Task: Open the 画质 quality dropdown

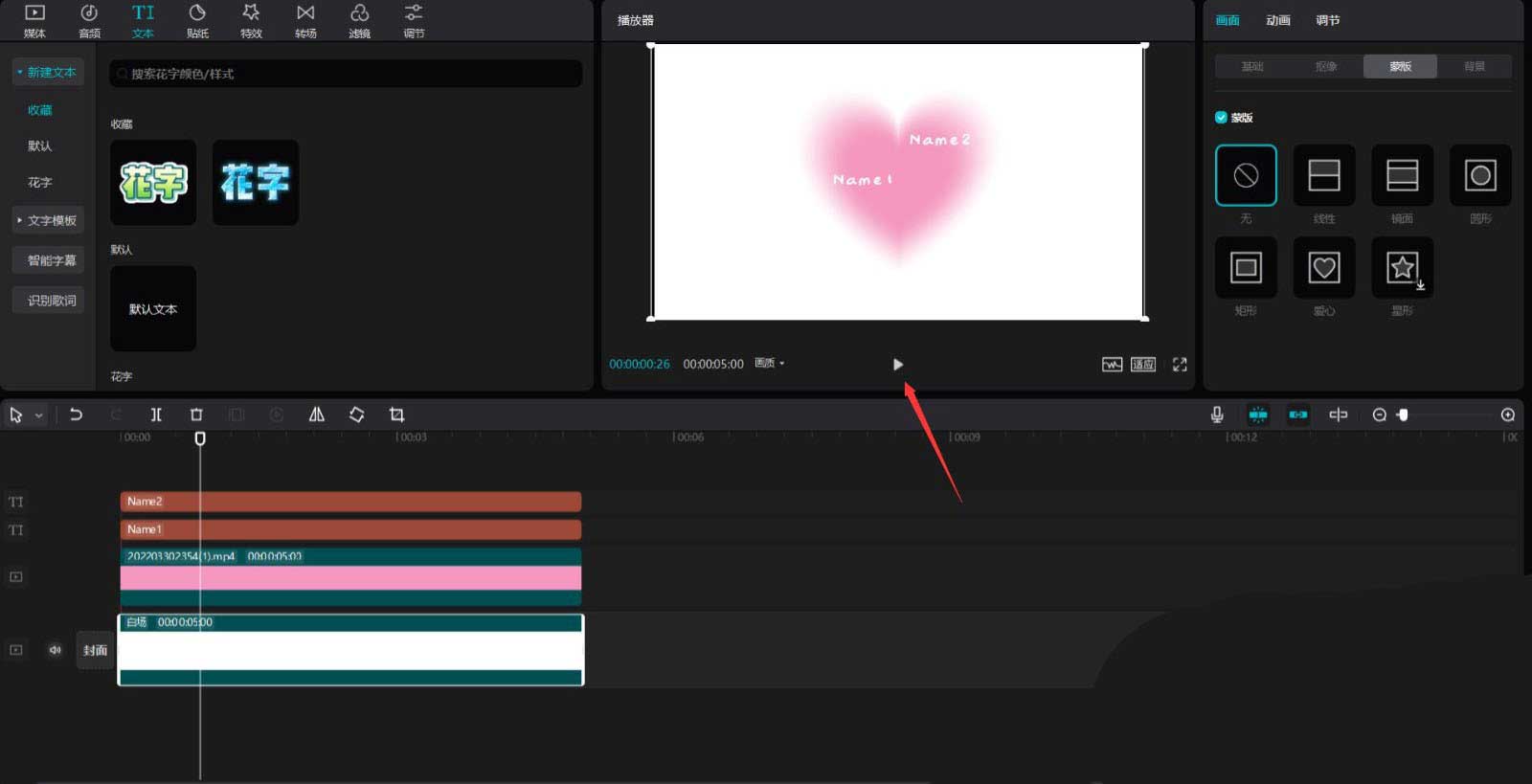Action: [x=769, y=364]
